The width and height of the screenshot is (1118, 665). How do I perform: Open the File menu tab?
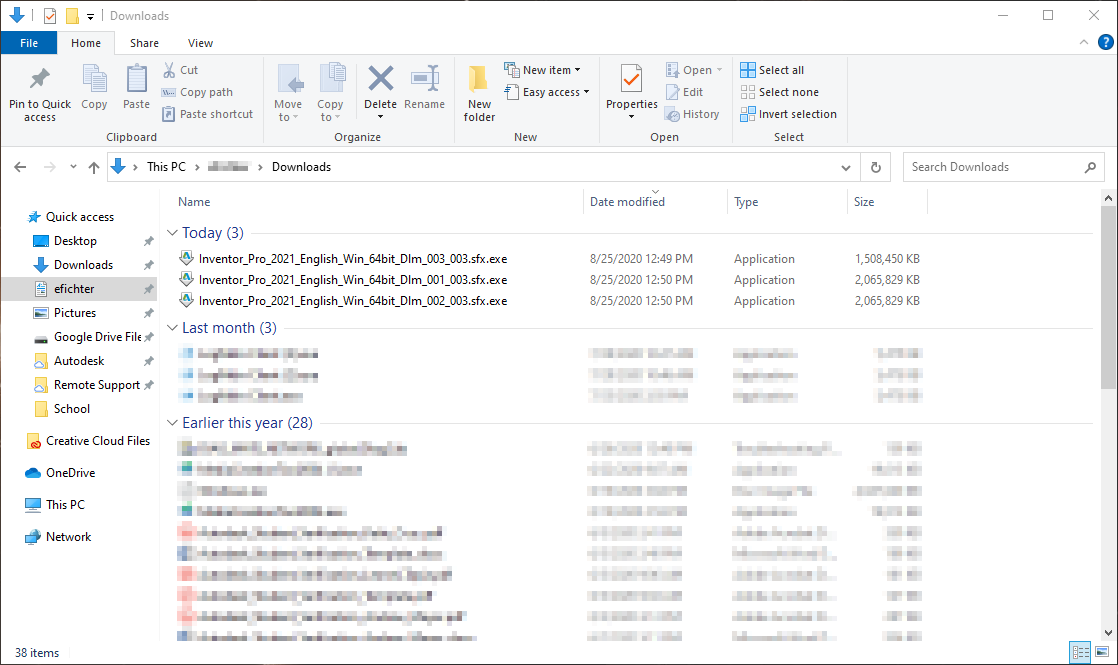(x=29, y=43)
